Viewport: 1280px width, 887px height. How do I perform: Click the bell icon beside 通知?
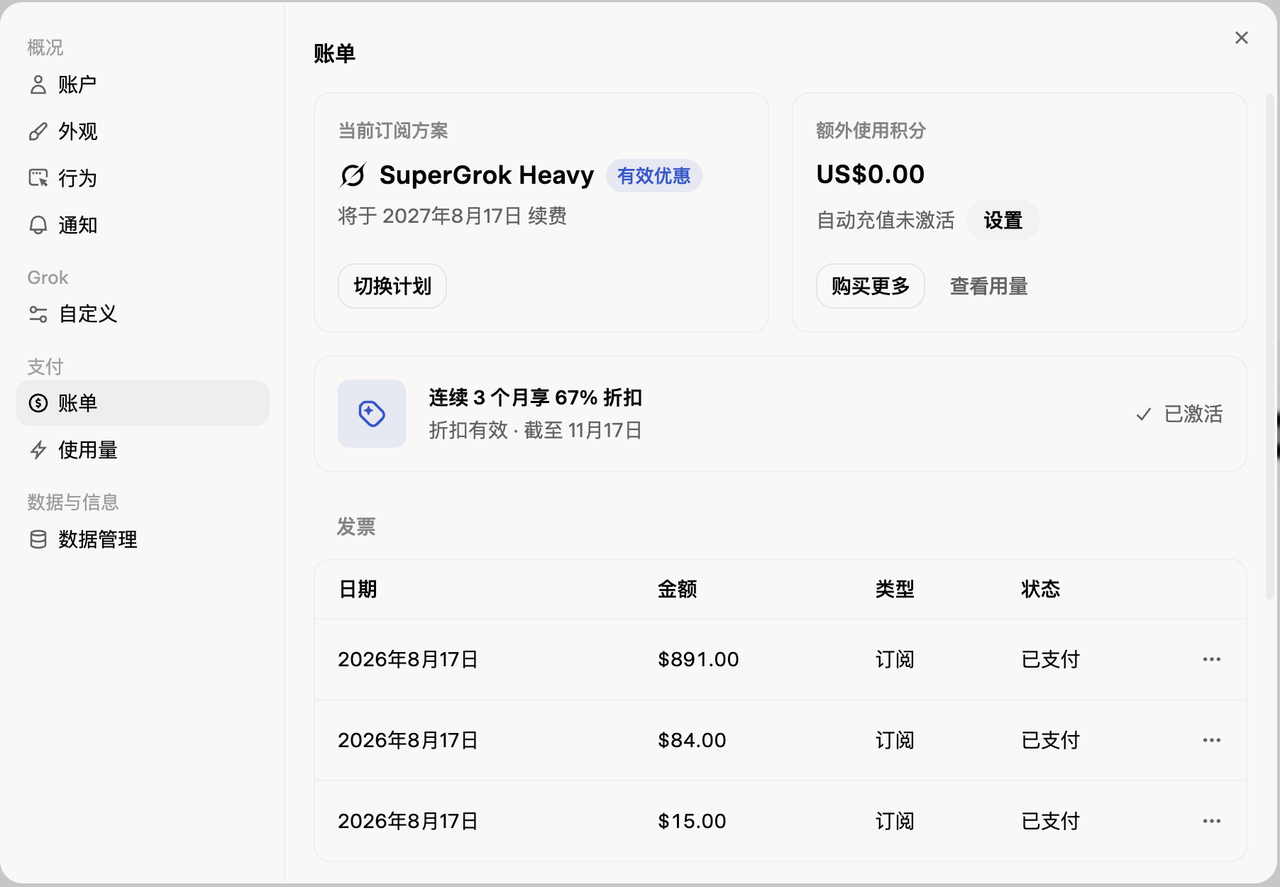coord(38,225)
